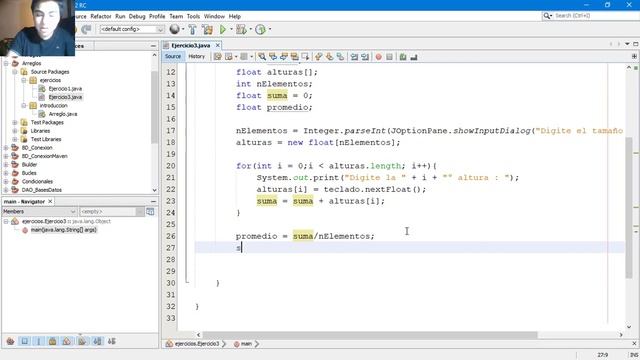
Task: Click the magnifier Find Selection icon in editor toolbar
Action: point(262,57)
